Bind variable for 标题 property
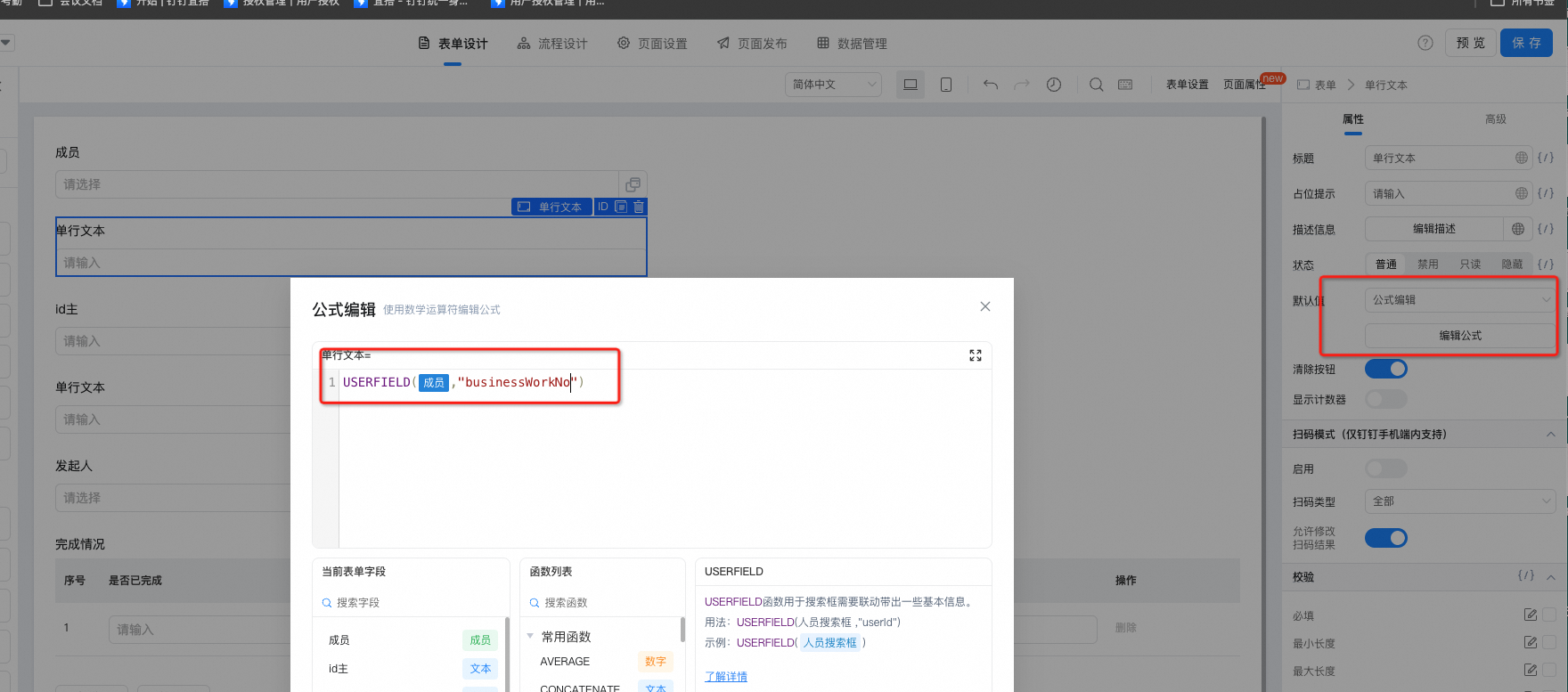Viewport: 1568px width, 692px height. tap(1546, 158)
